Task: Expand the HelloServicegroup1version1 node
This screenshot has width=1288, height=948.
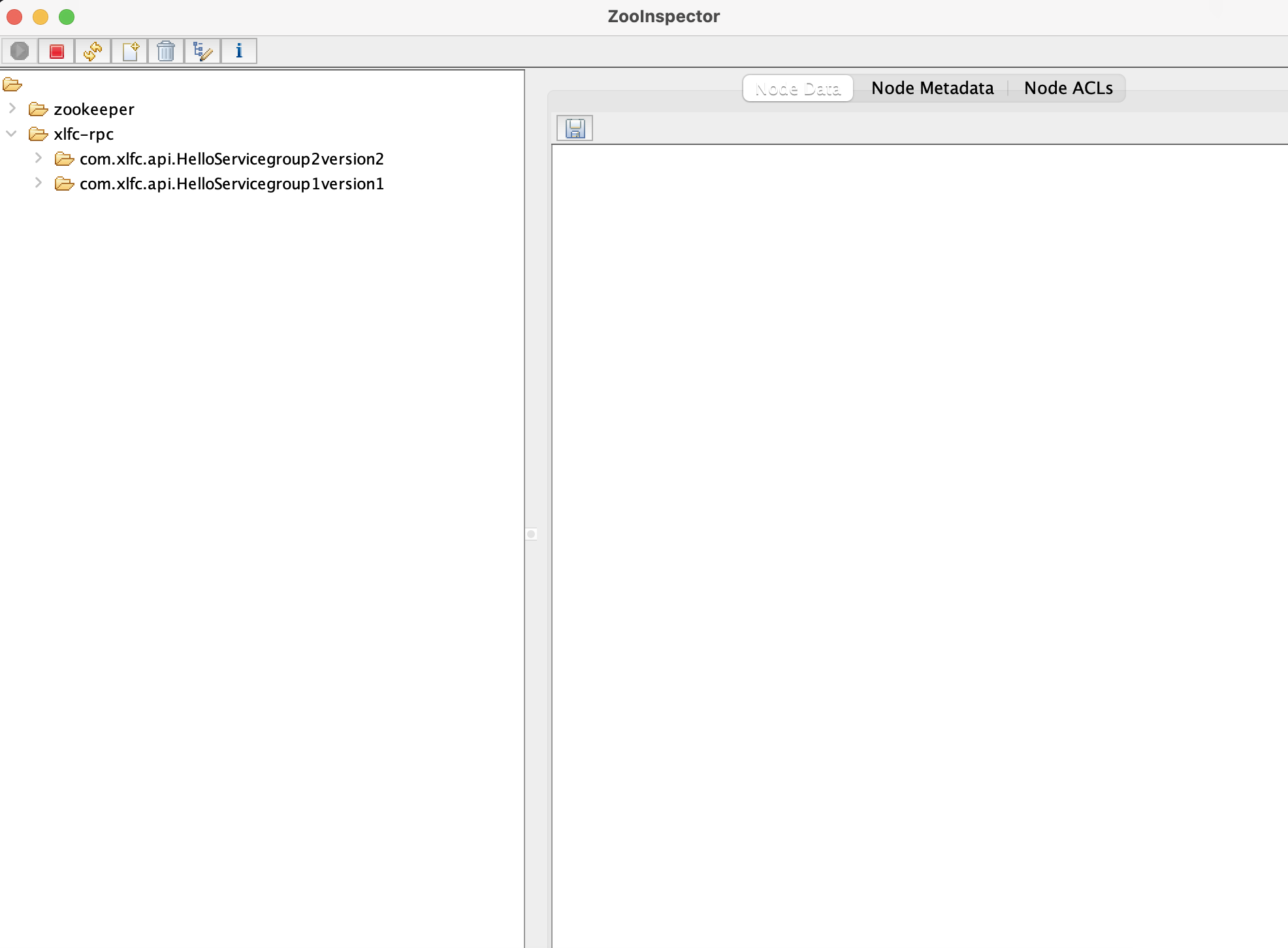Action: (x=38, y=183)
